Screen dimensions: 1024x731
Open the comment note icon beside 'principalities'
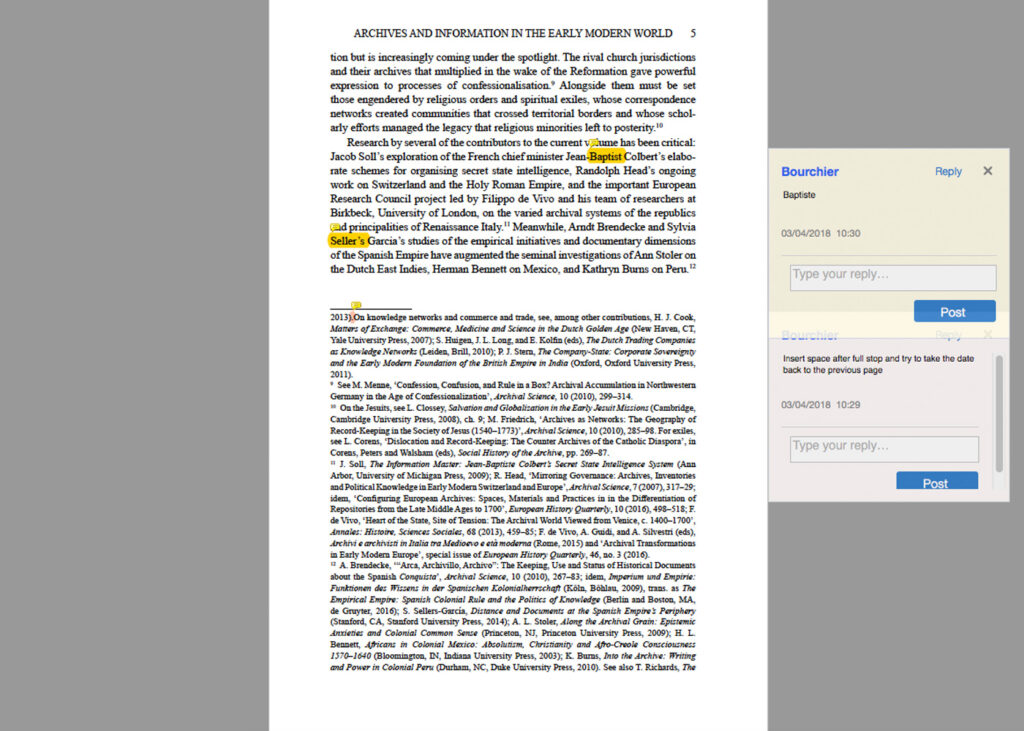tap(335, 227)
